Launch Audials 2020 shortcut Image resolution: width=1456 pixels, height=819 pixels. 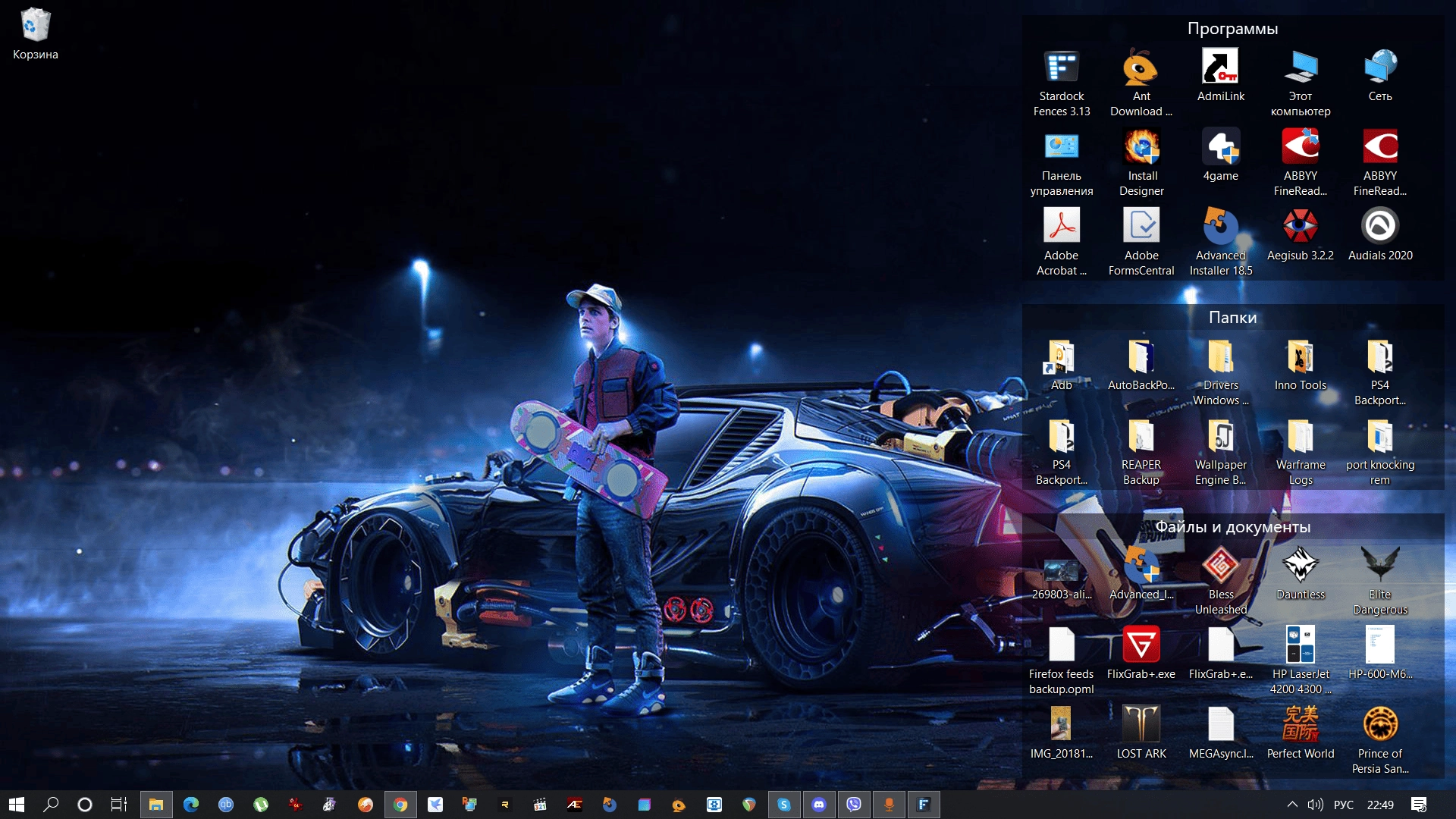click(x=1380, y=235)
